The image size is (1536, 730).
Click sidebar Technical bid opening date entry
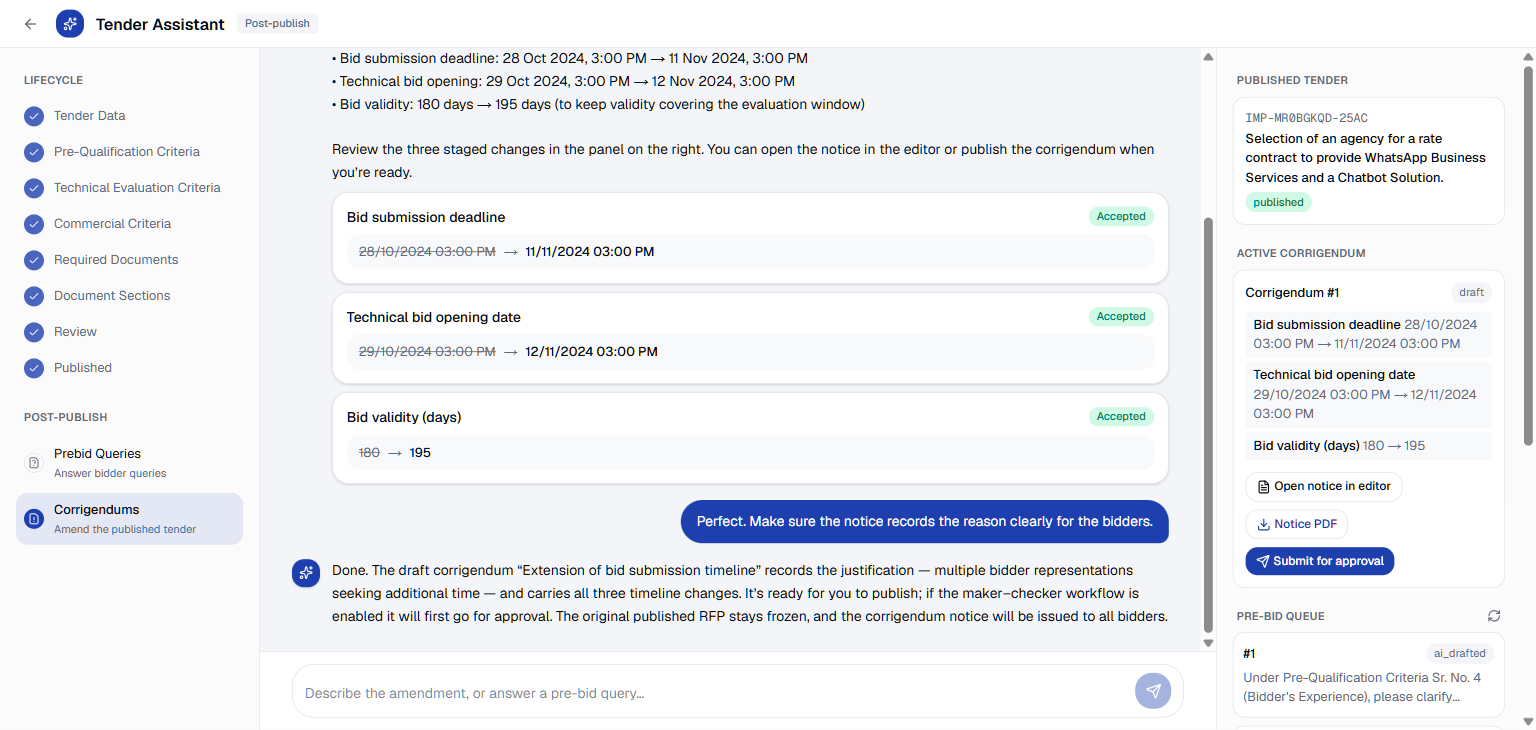point(1368,394)
